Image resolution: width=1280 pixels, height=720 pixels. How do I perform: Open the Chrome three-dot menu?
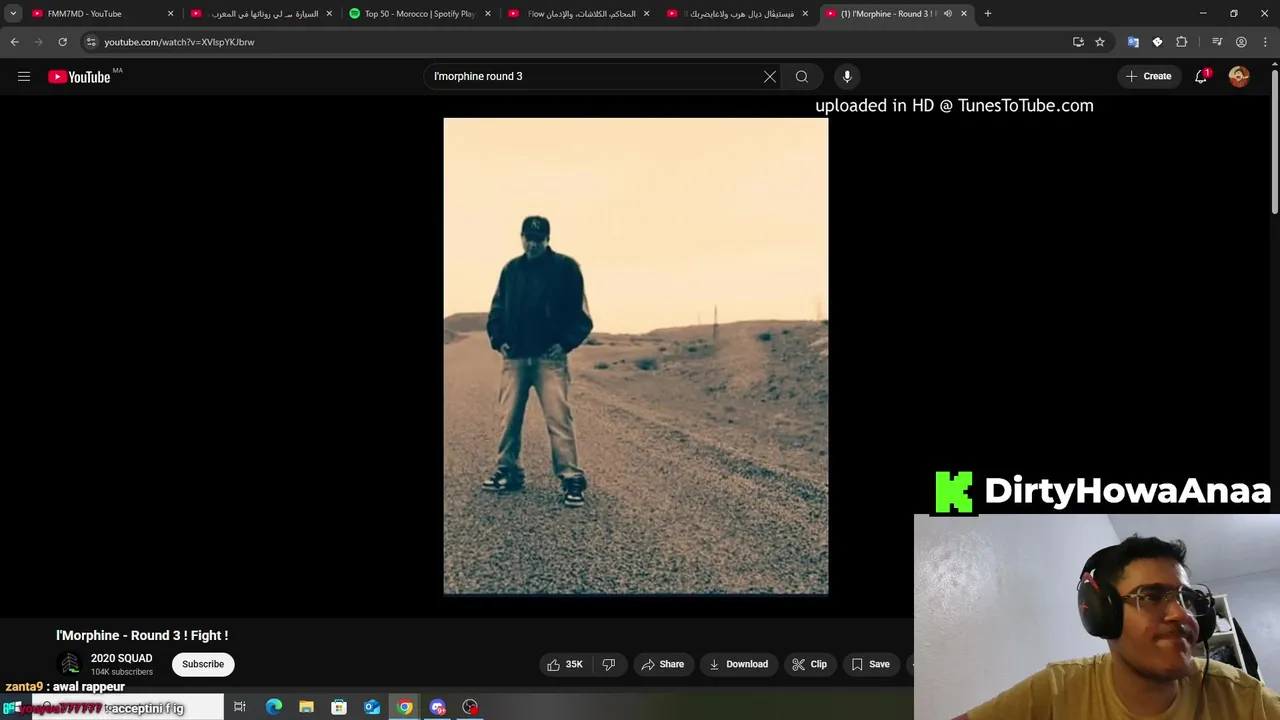[x=1265, y=42]
